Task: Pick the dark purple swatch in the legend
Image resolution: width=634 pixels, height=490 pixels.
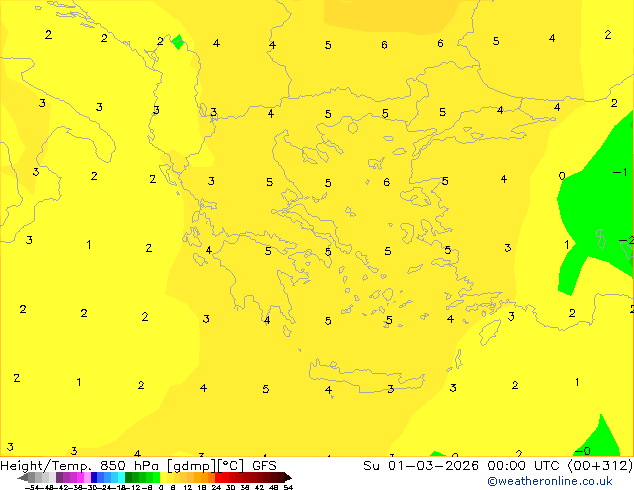Action: [59, 477]
